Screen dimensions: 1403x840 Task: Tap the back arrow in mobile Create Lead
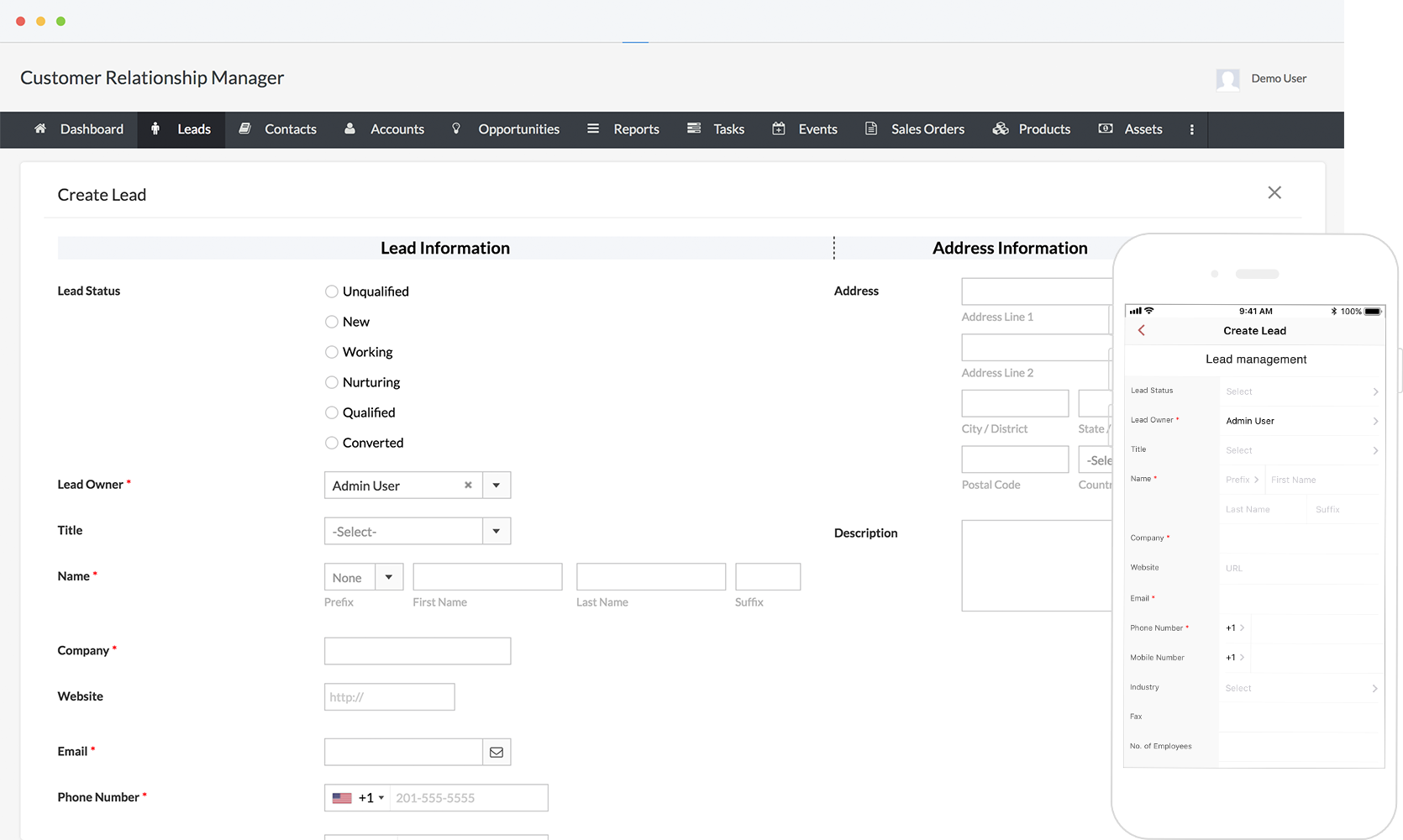[x=1141, y=330]
